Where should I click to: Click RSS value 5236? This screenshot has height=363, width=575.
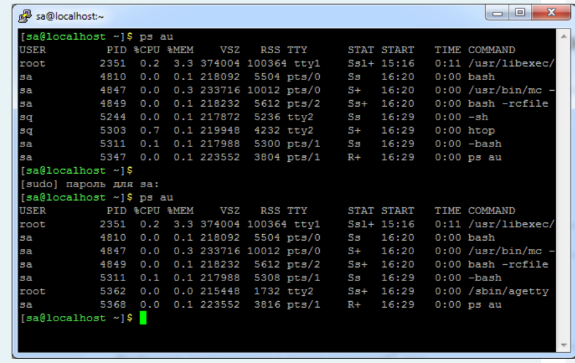[267, 117]
